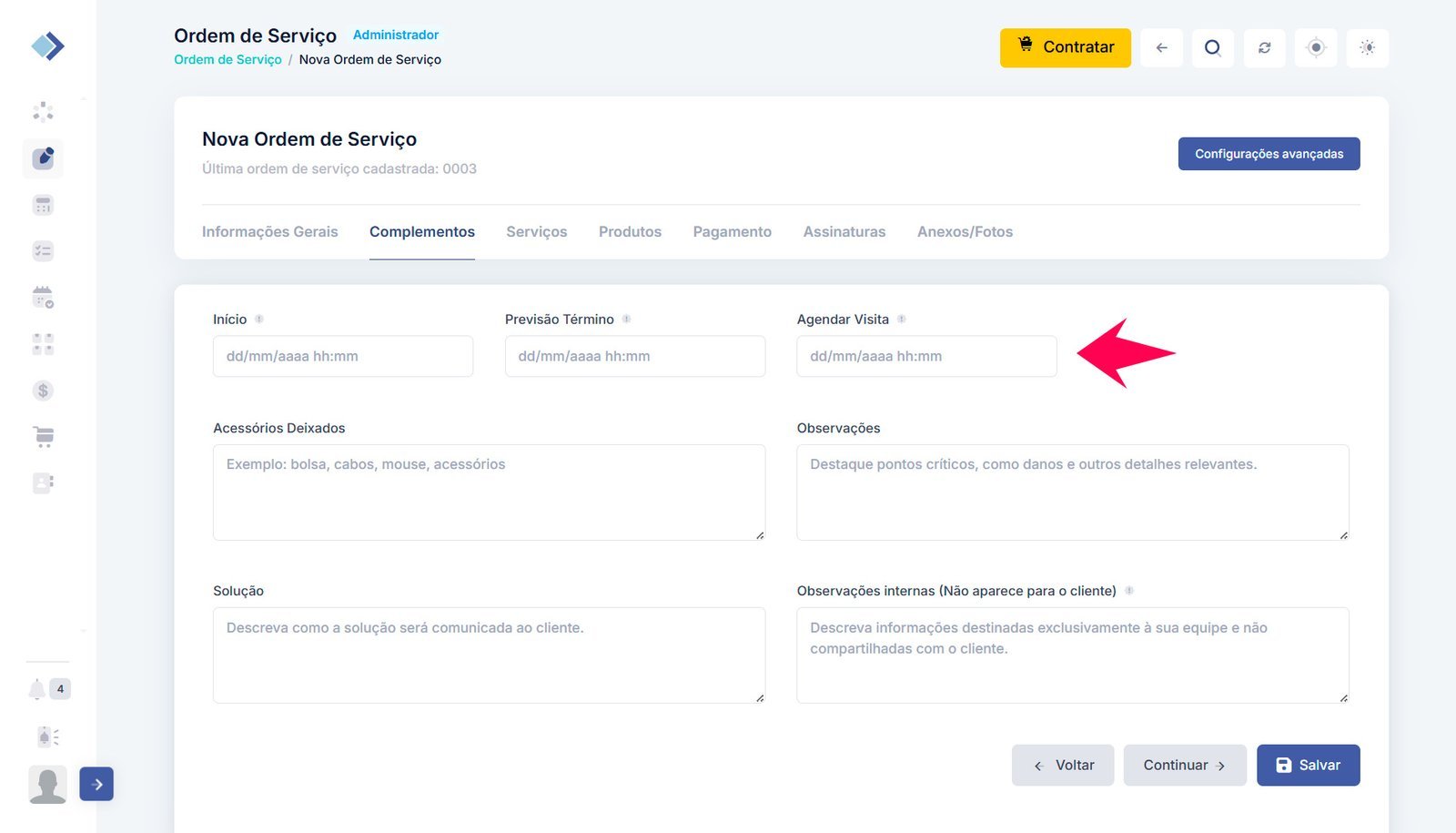Click the target crosshair icon in header

pos(1316,47)
